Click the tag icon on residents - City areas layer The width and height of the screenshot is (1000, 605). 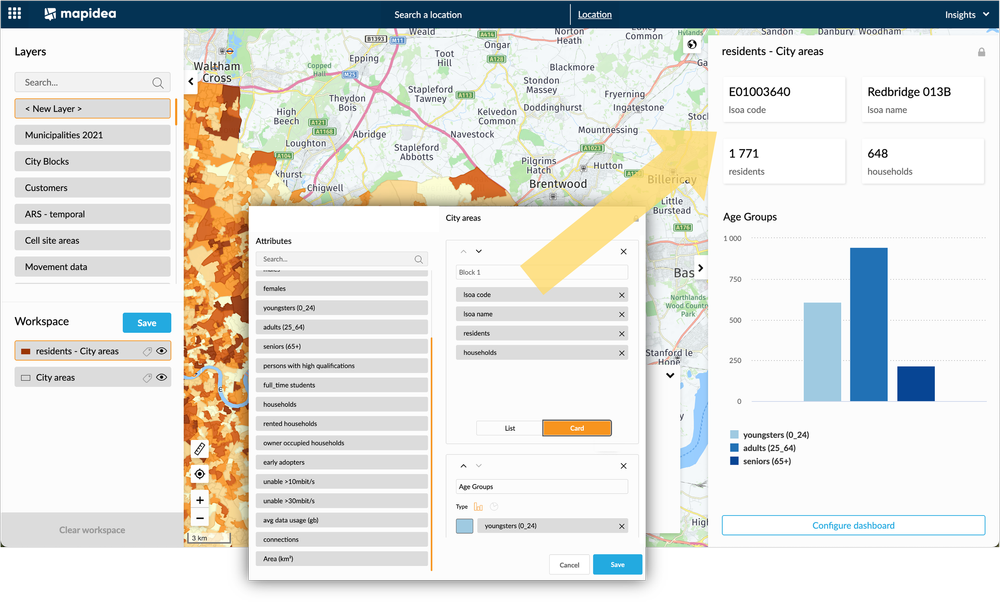[x=147, y=351]
